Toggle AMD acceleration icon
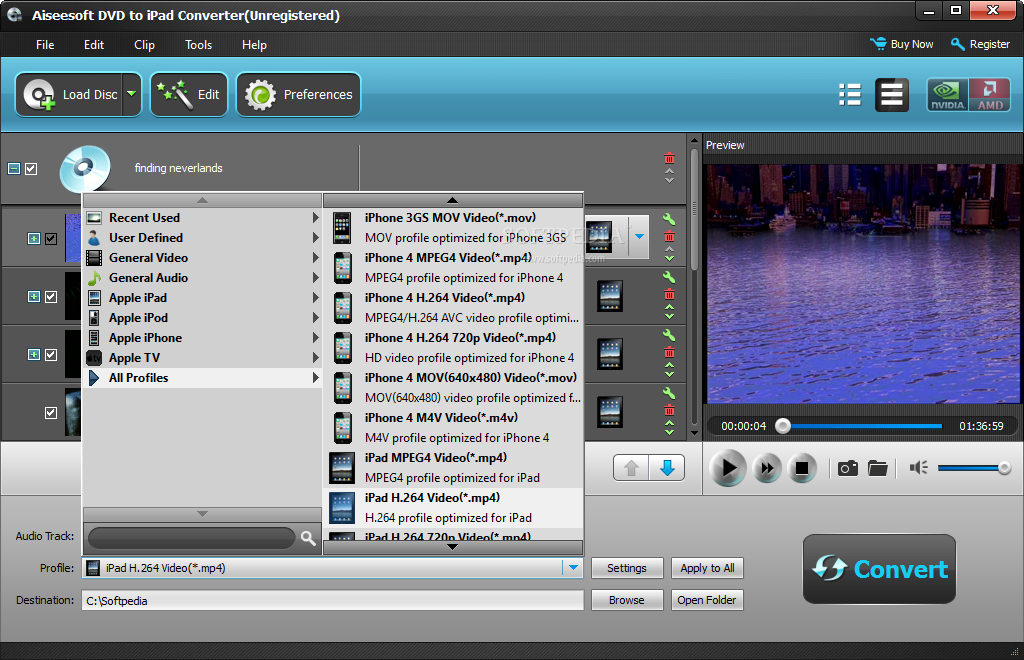Viewport: 1024px width, 660px height. point(989,95)
